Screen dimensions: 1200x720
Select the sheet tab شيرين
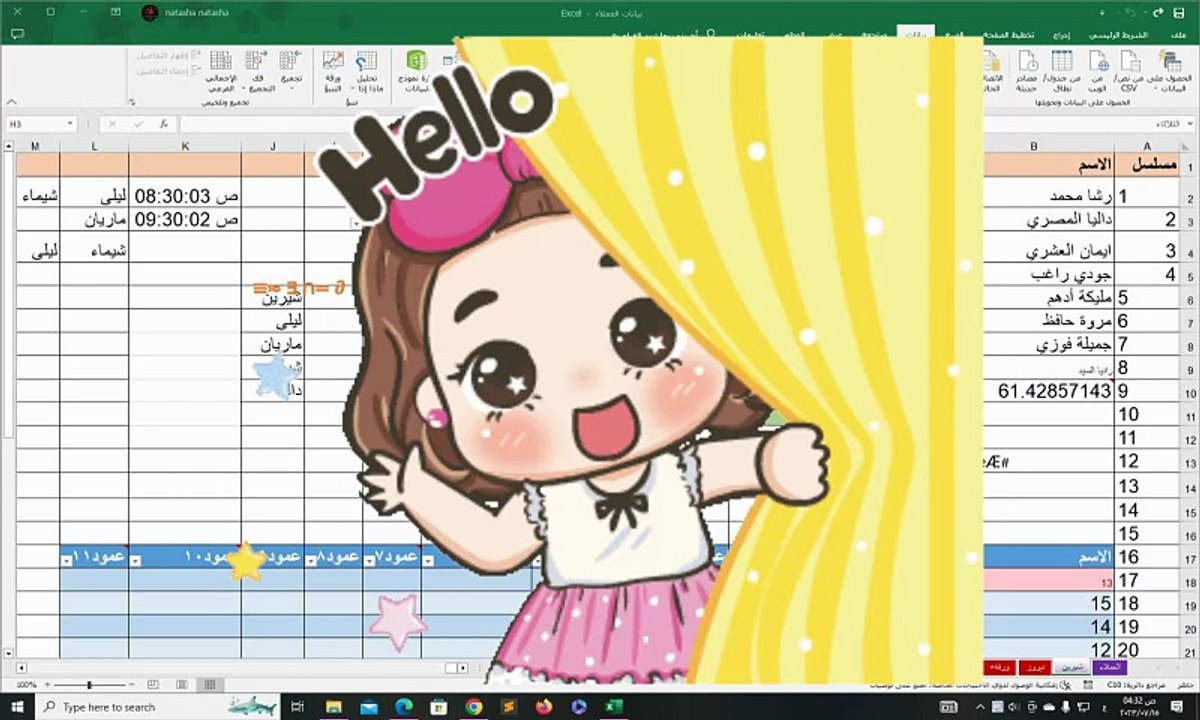pos(1072,666)
